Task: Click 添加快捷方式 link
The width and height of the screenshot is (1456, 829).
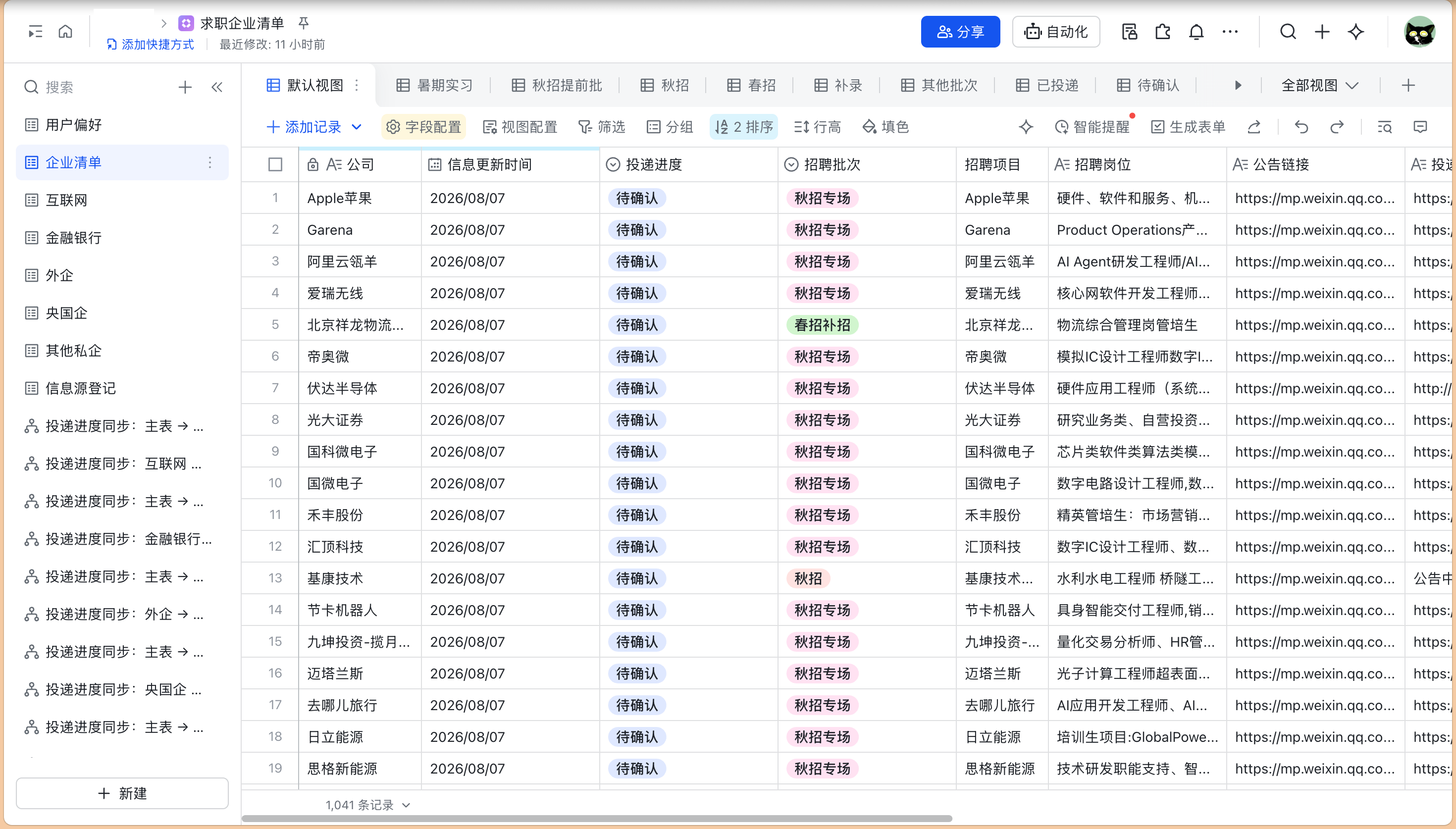Action: pyautogui.click(x=150, y=45)
